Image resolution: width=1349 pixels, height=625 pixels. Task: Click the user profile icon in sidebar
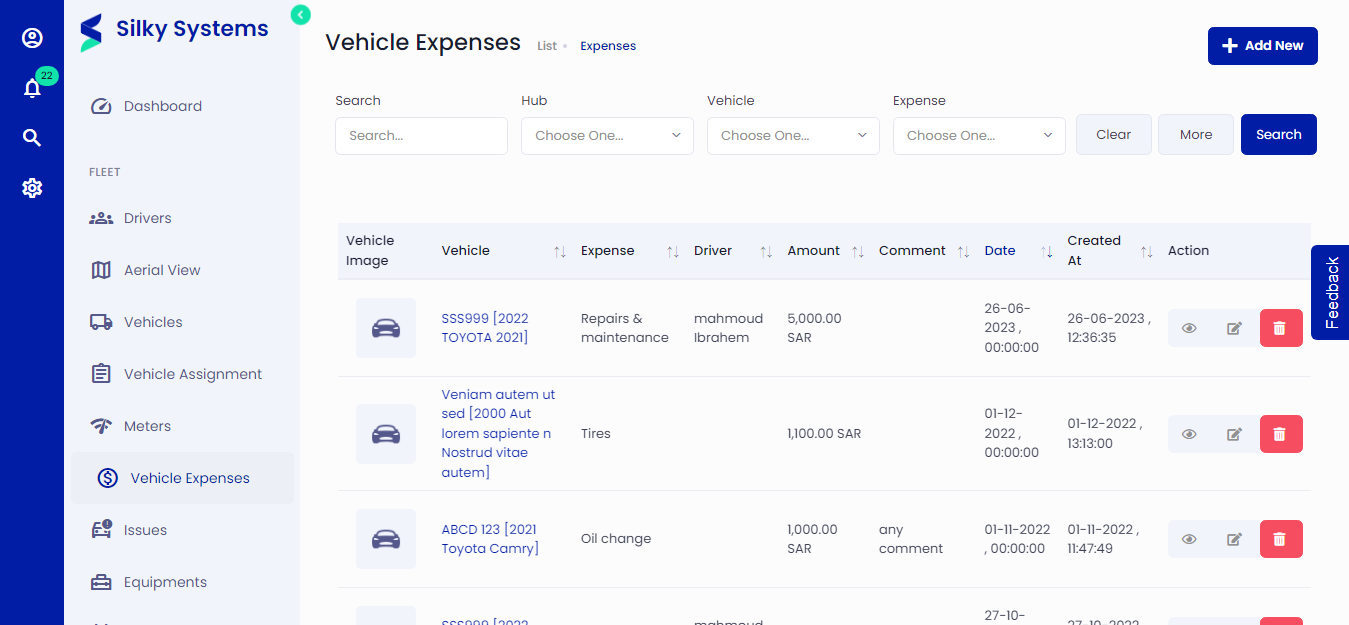coord(32,37)
